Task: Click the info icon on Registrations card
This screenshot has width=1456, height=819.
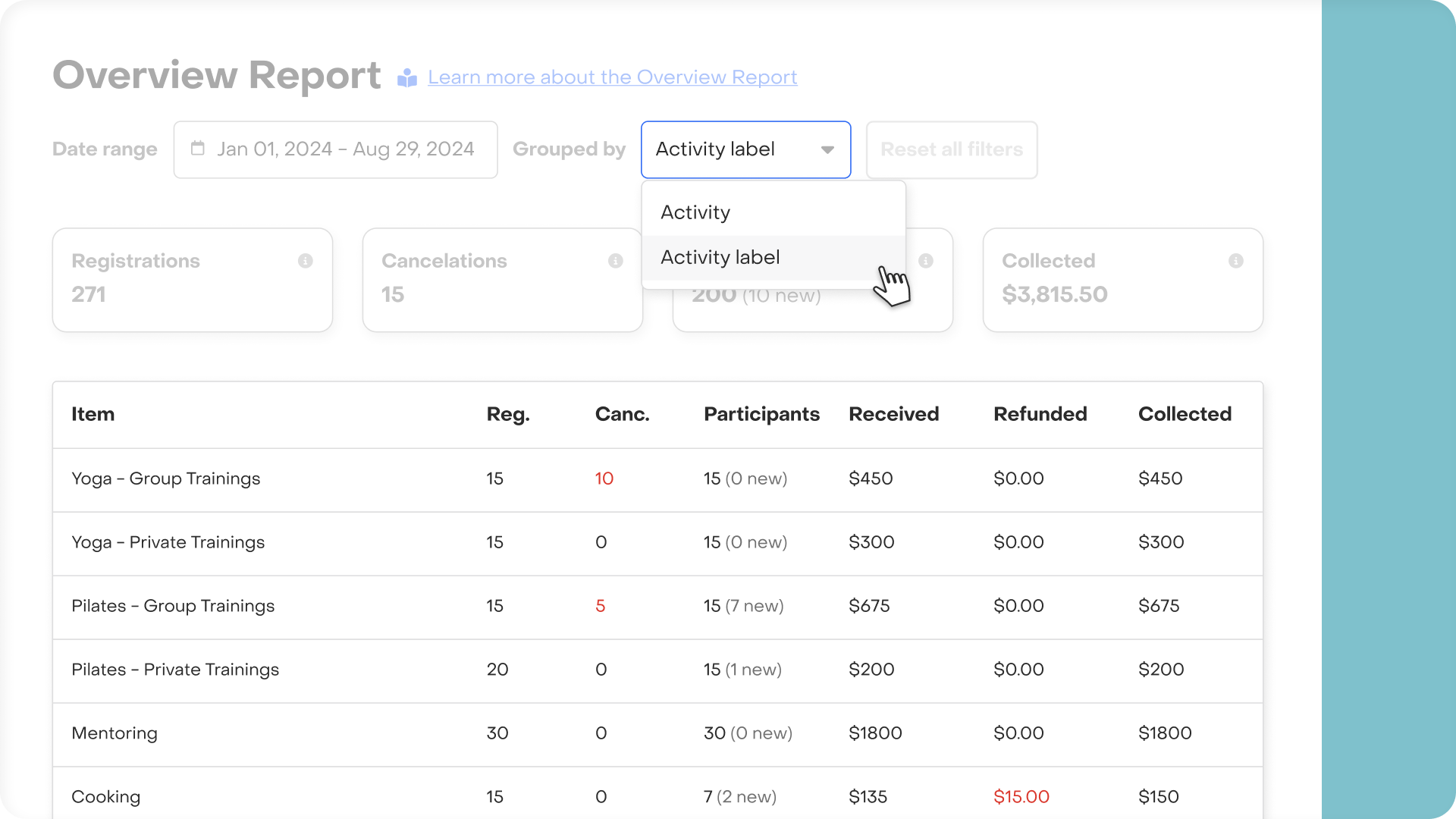Action: [306, 261]
